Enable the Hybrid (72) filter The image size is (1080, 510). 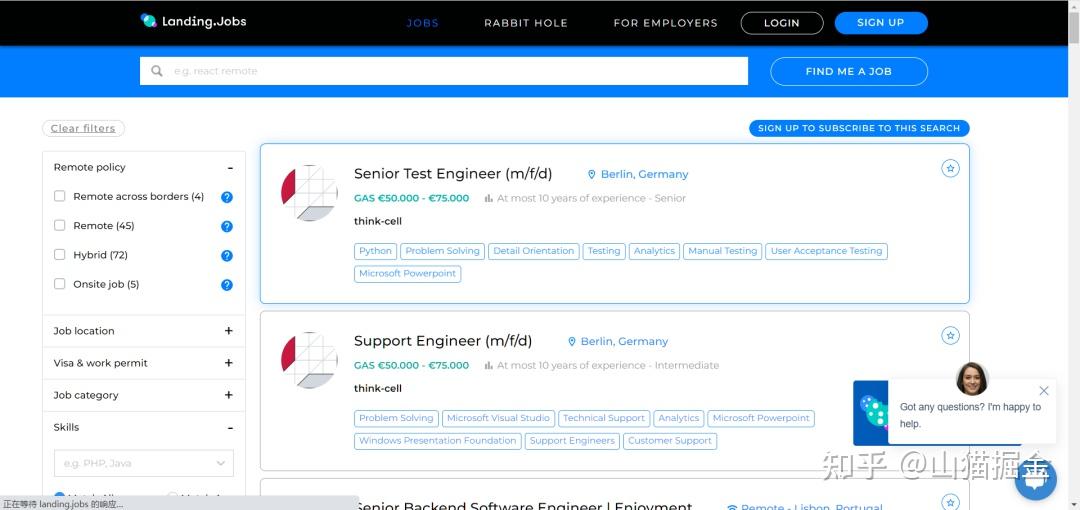click(60, 254)
